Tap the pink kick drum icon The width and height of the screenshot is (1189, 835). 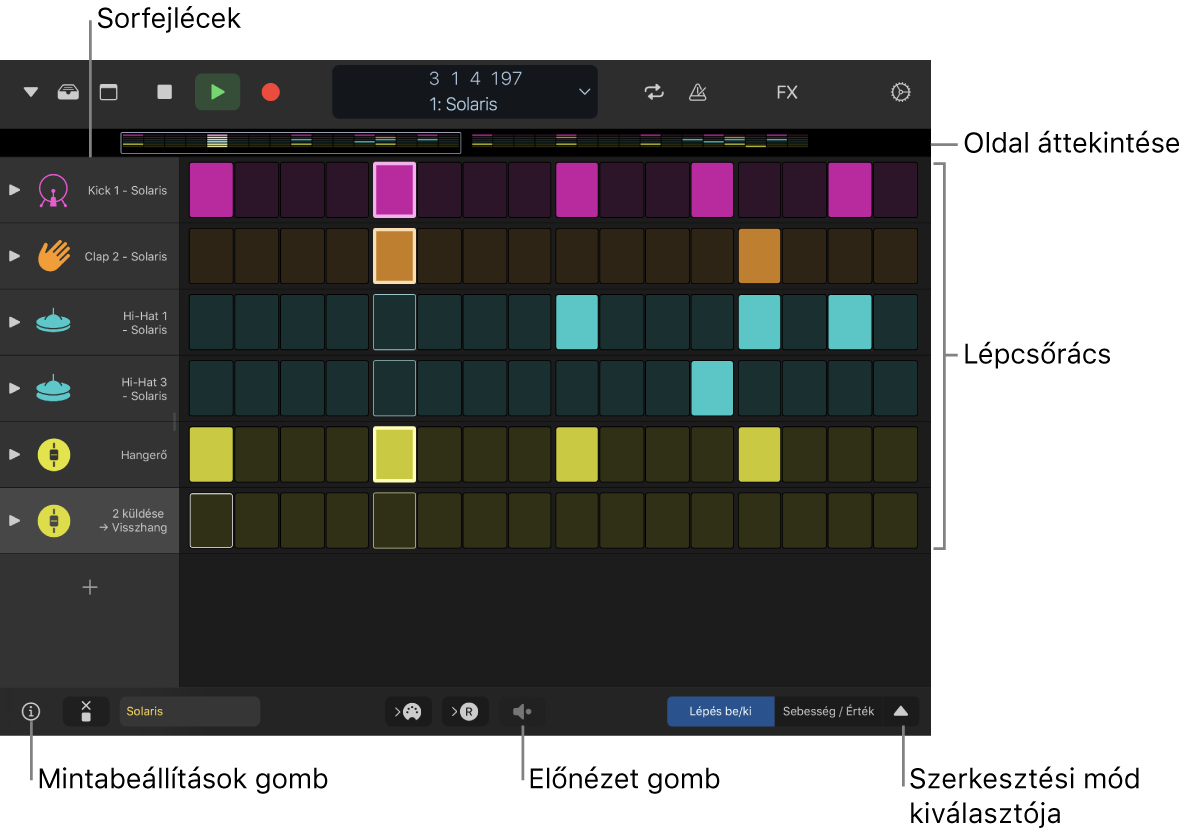tap(53, 190)
